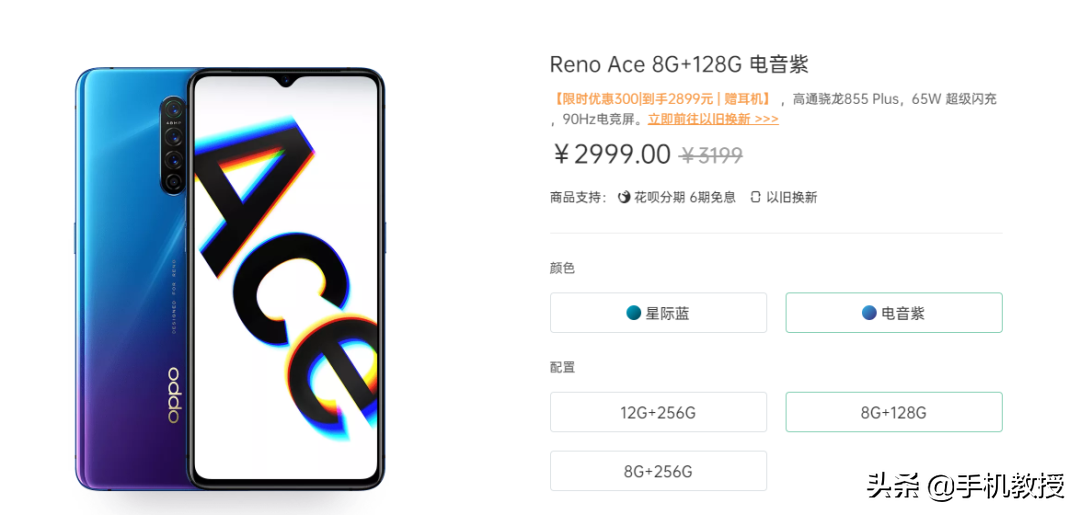Viewport: 1080px width, 515px height.
Task: Click the teal 星际蓝 color dot
Action: point(634,313)
